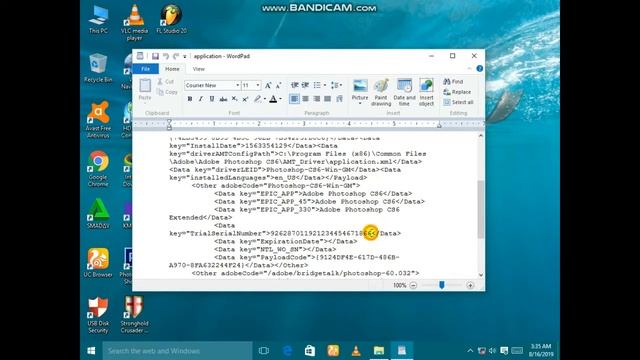The width and height of the screenshot is (640, 360).
Task: Toggle underline formatting
Action: [212, 99]
